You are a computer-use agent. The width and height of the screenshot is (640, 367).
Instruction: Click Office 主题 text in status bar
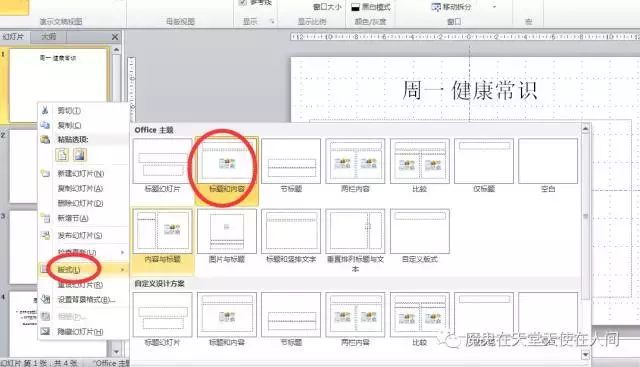(111, 363)
